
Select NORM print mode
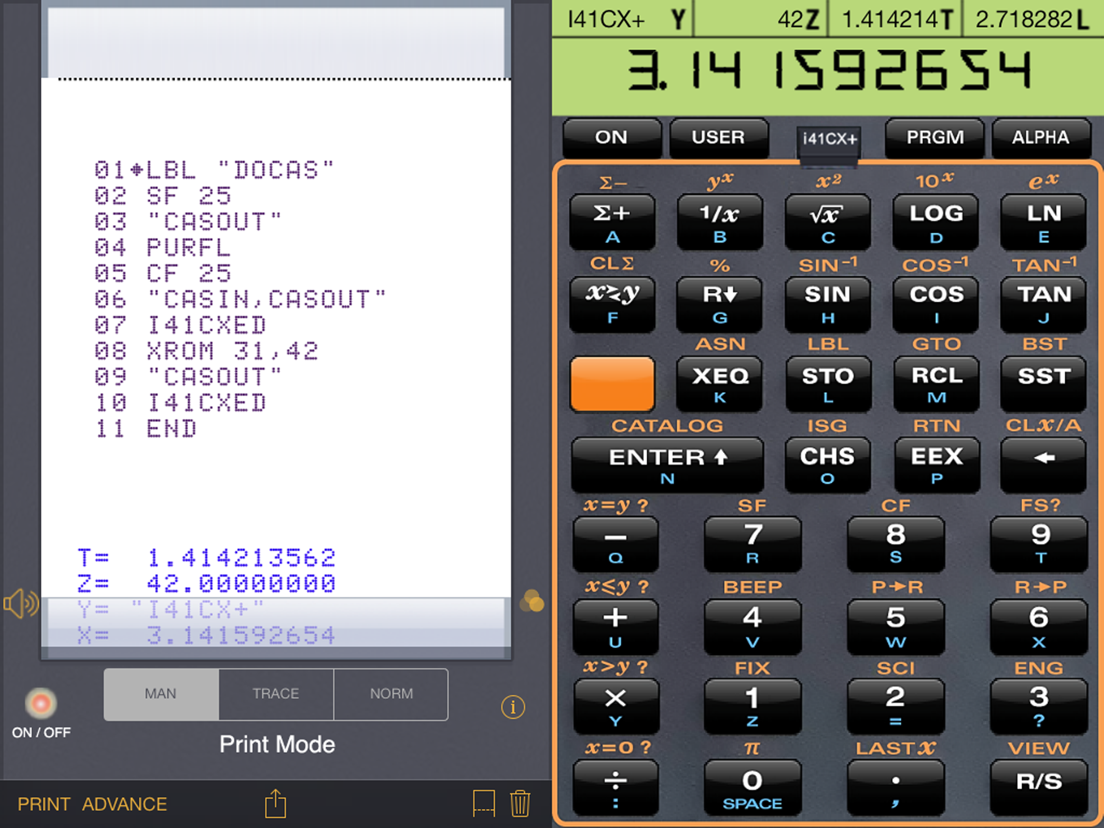[391, 694]
